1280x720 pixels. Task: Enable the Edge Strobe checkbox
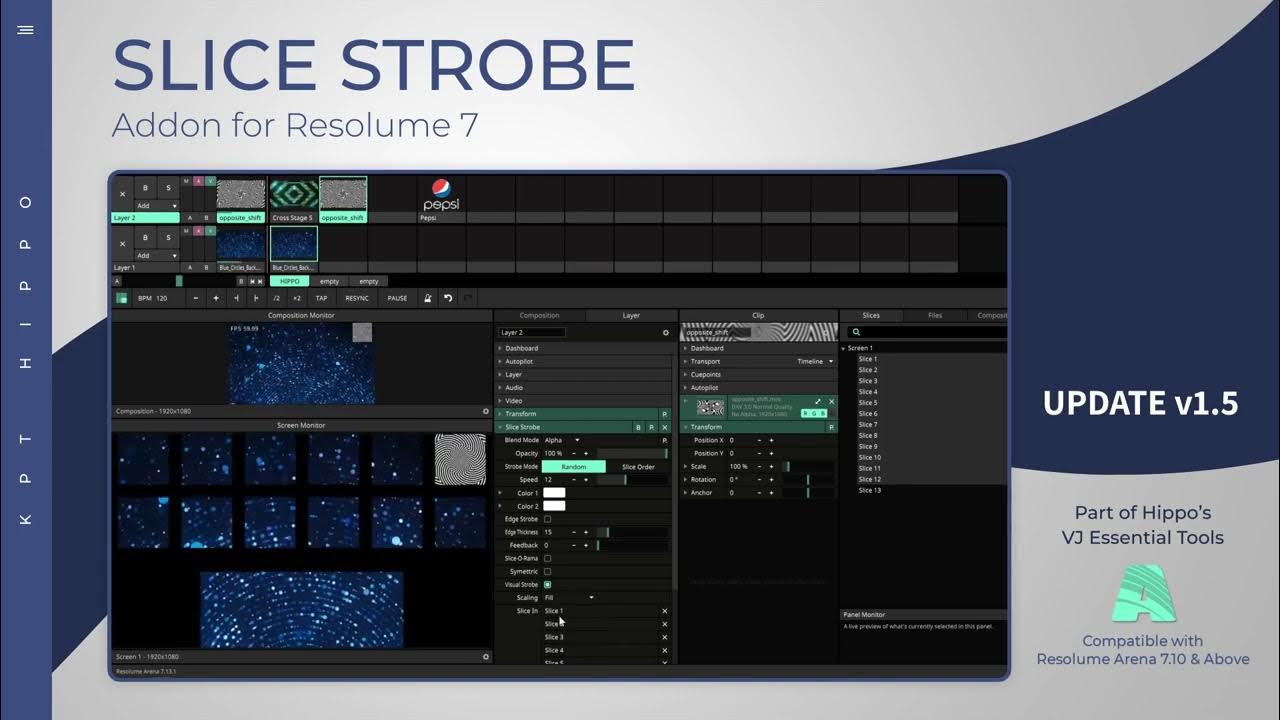(547, 519)
